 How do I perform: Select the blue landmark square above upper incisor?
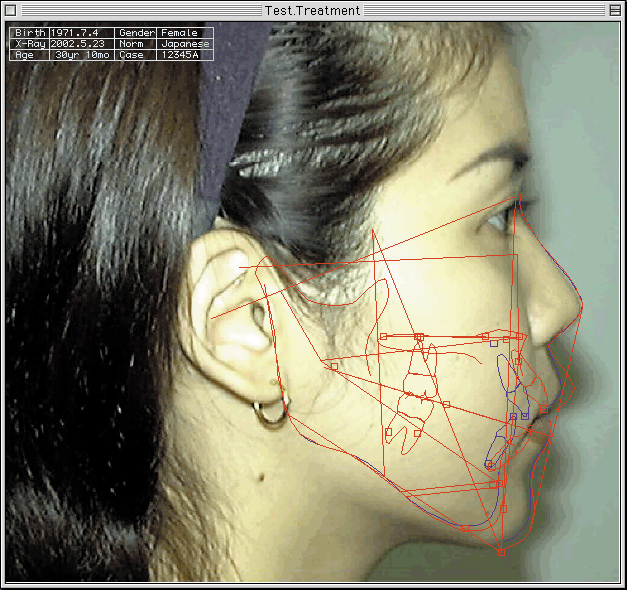[x=494, y=343]
